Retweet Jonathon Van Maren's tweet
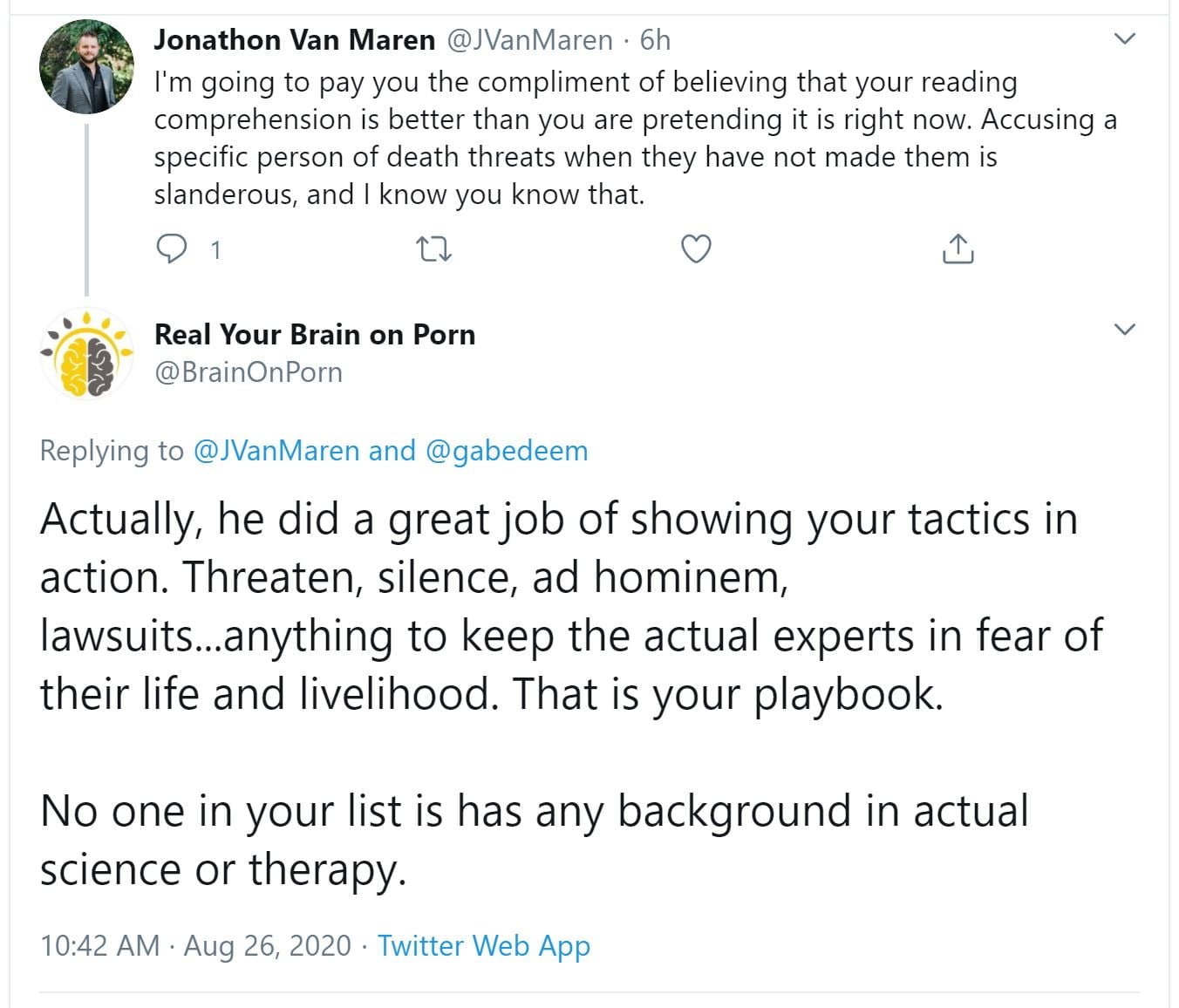The height and width of the screenshot is (1008, 1179). (433, 250)
